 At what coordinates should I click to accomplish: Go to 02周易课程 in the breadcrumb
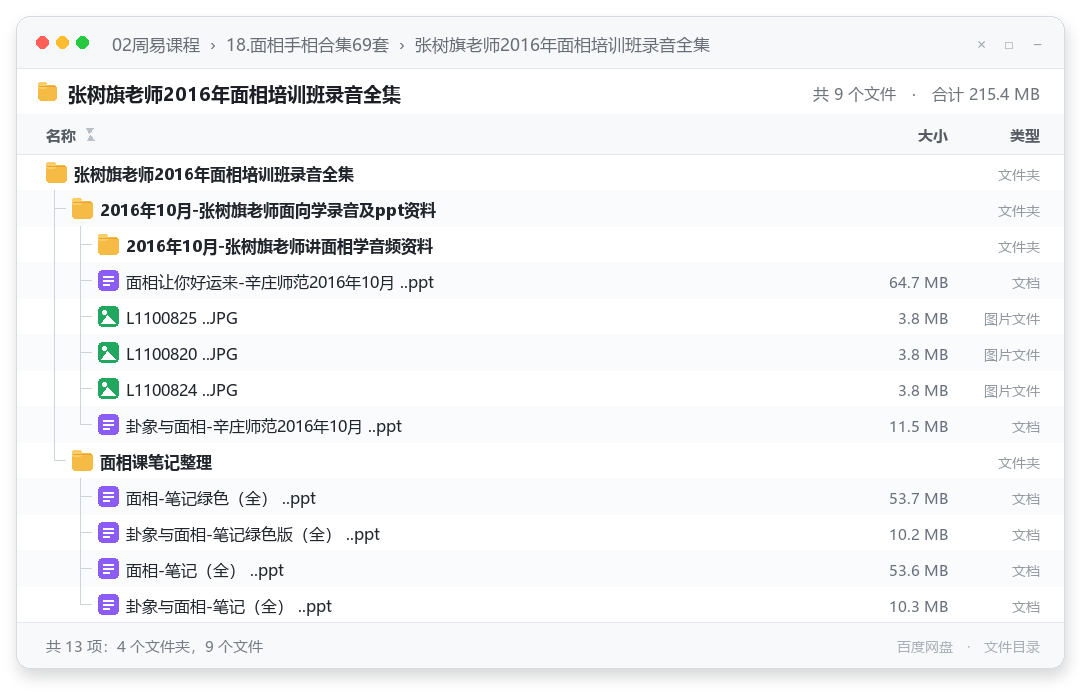pos(156,45)
